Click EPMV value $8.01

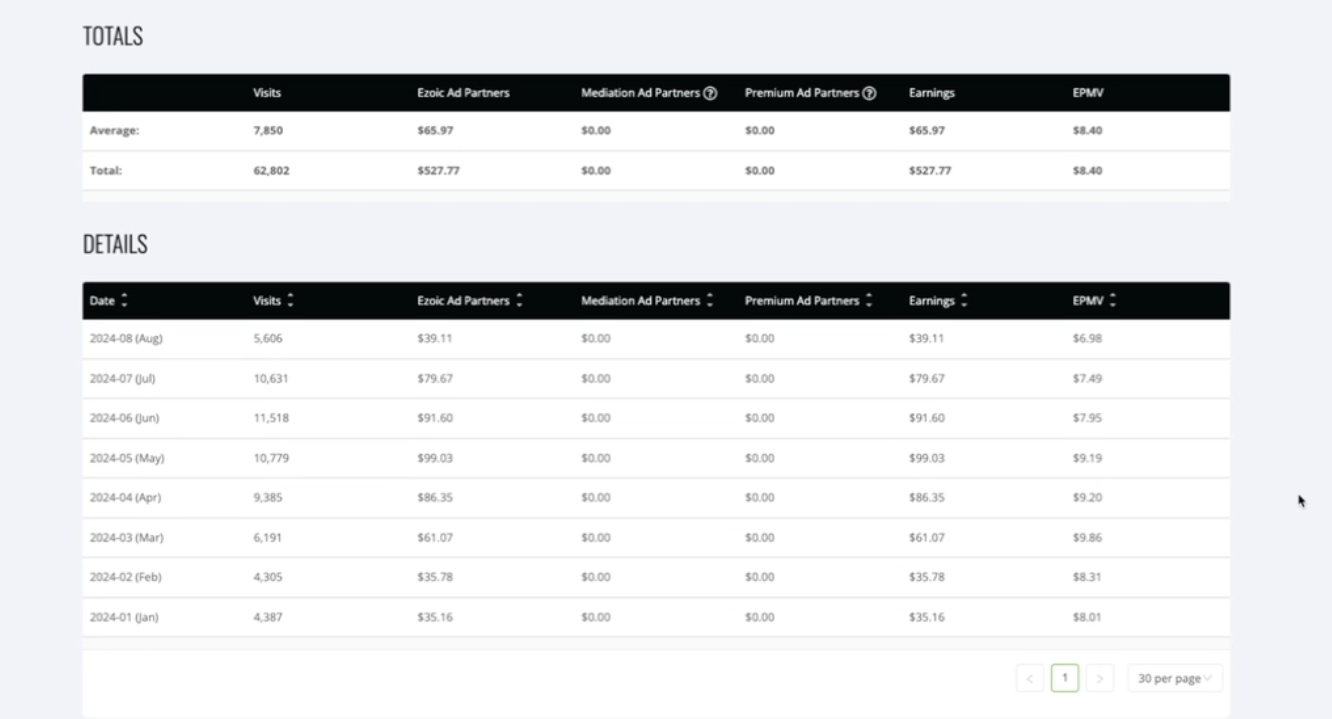(x=1087, y=617)
